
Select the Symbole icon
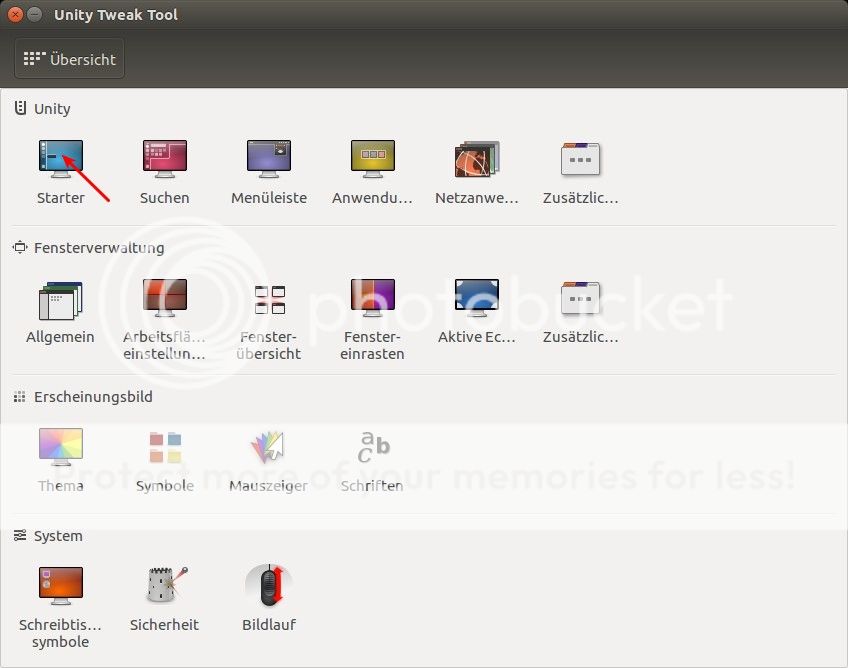click(x=164, y=448)
